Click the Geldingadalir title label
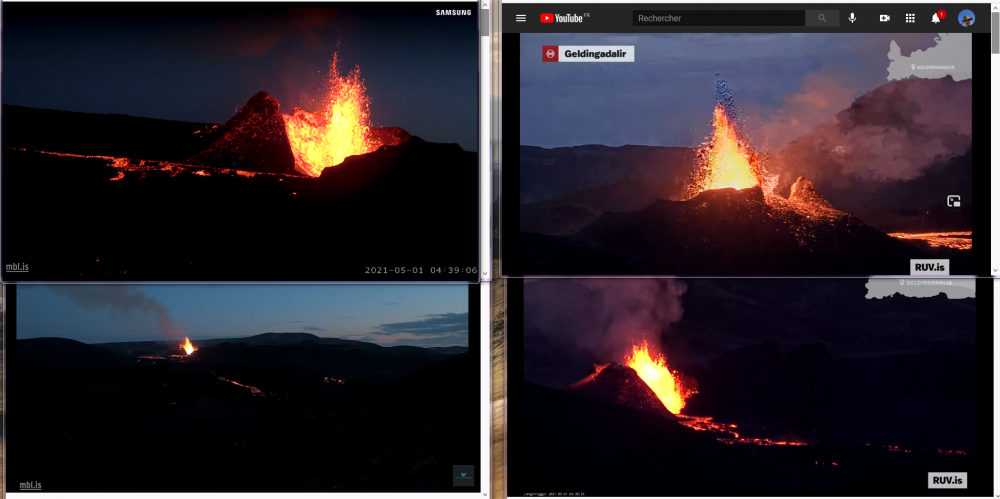Viewport: 1000px width, 499px height. click(596, 54)
